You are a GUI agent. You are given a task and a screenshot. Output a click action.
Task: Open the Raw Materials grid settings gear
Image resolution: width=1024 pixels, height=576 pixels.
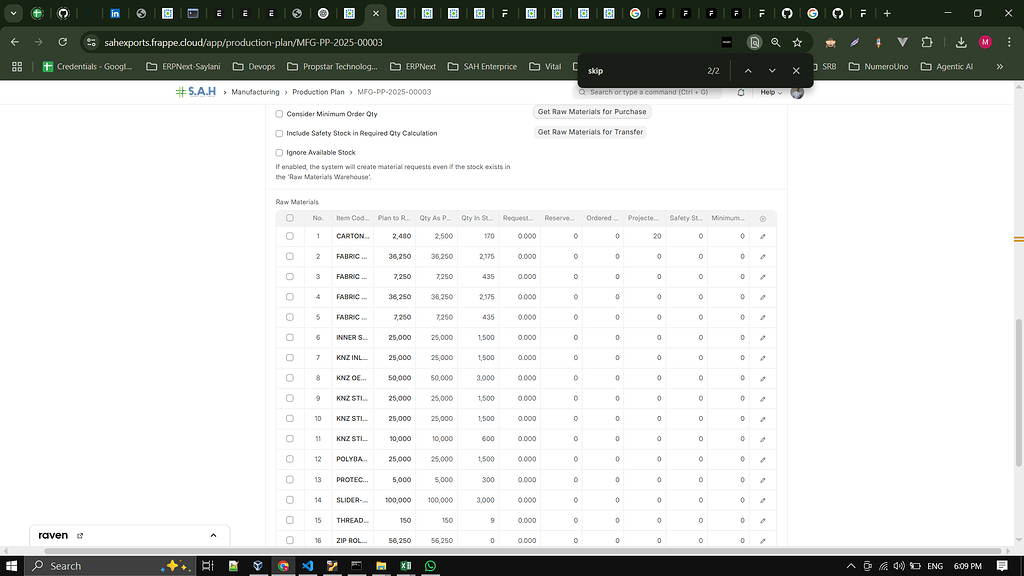[x=761, y=218]
